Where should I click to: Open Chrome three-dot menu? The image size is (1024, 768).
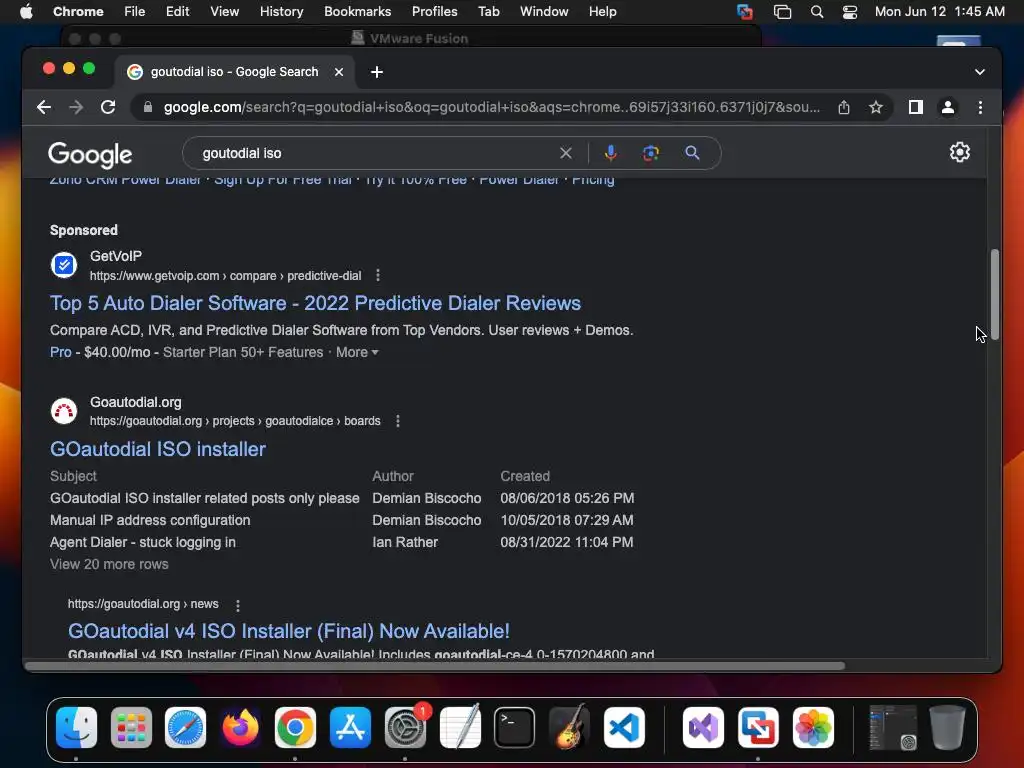click(980, 107)
